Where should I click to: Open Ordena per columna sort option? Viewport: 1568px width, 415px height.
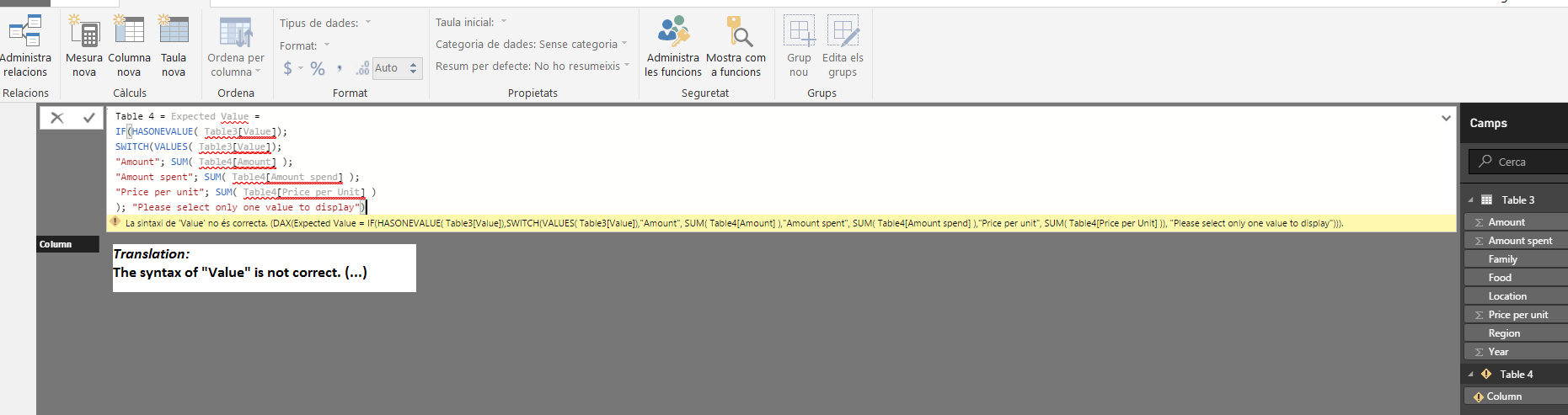tap(236, 48)
